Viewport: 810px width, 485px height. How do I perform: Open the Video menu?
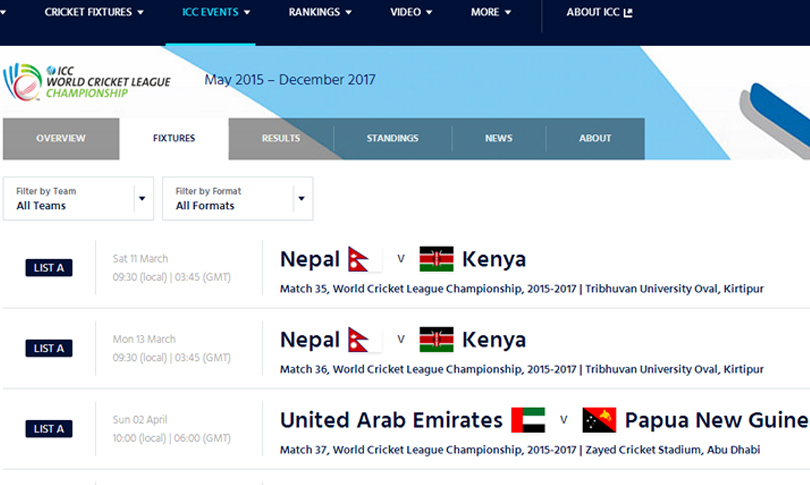[411, 12]
